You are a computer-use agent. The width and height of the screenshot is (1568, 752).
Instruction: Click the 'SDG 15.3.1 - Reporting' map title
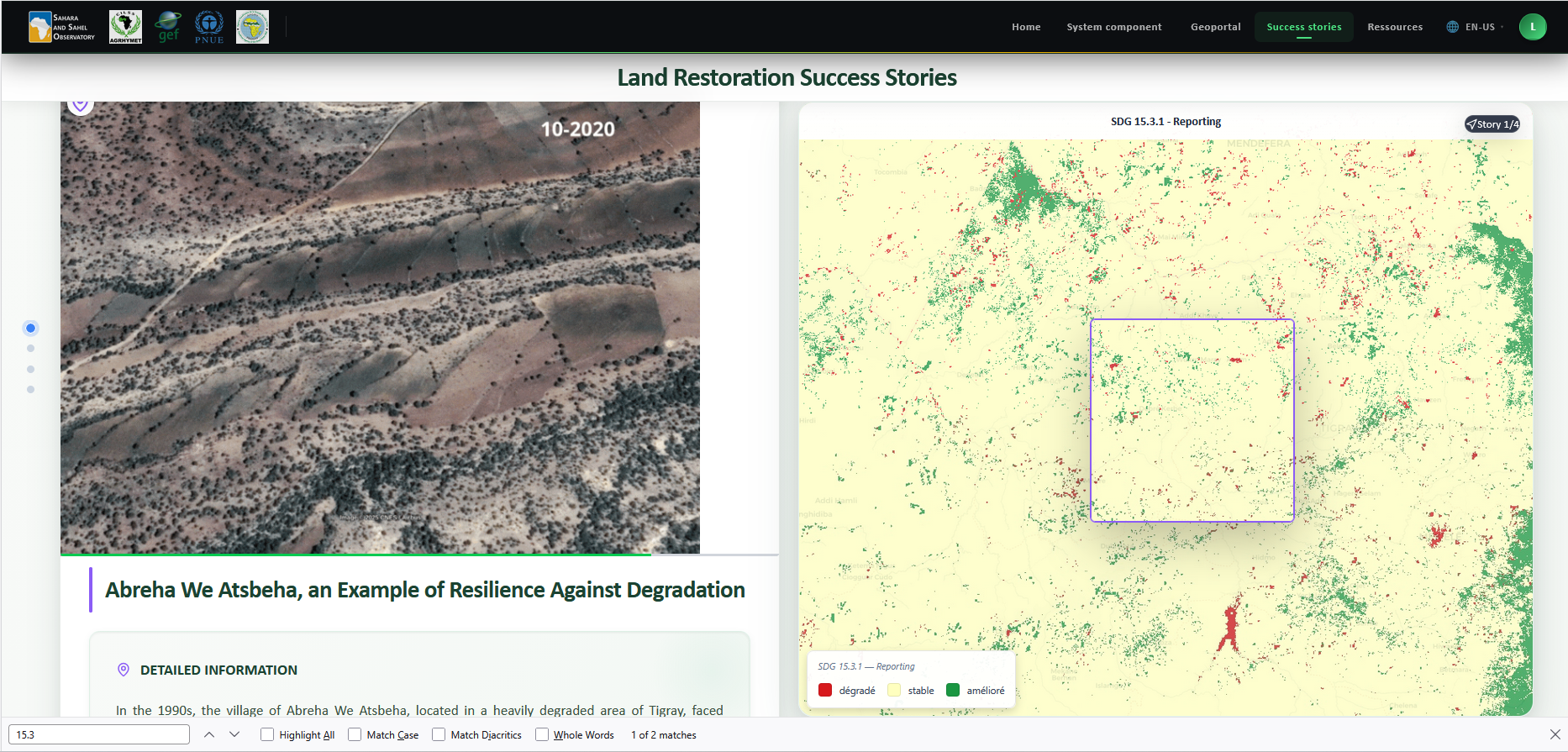[1165, 121]
